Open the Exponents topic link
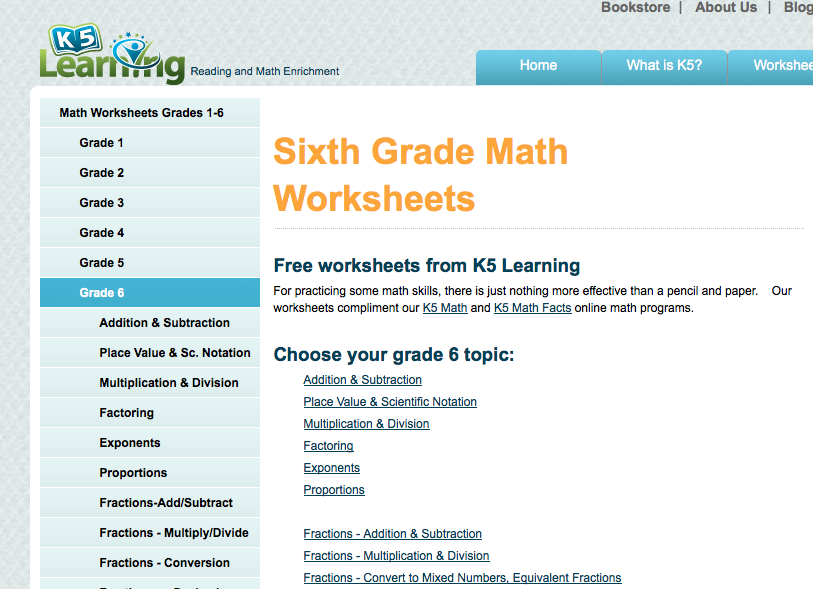813x589 pixels. (x=331, y=468)
